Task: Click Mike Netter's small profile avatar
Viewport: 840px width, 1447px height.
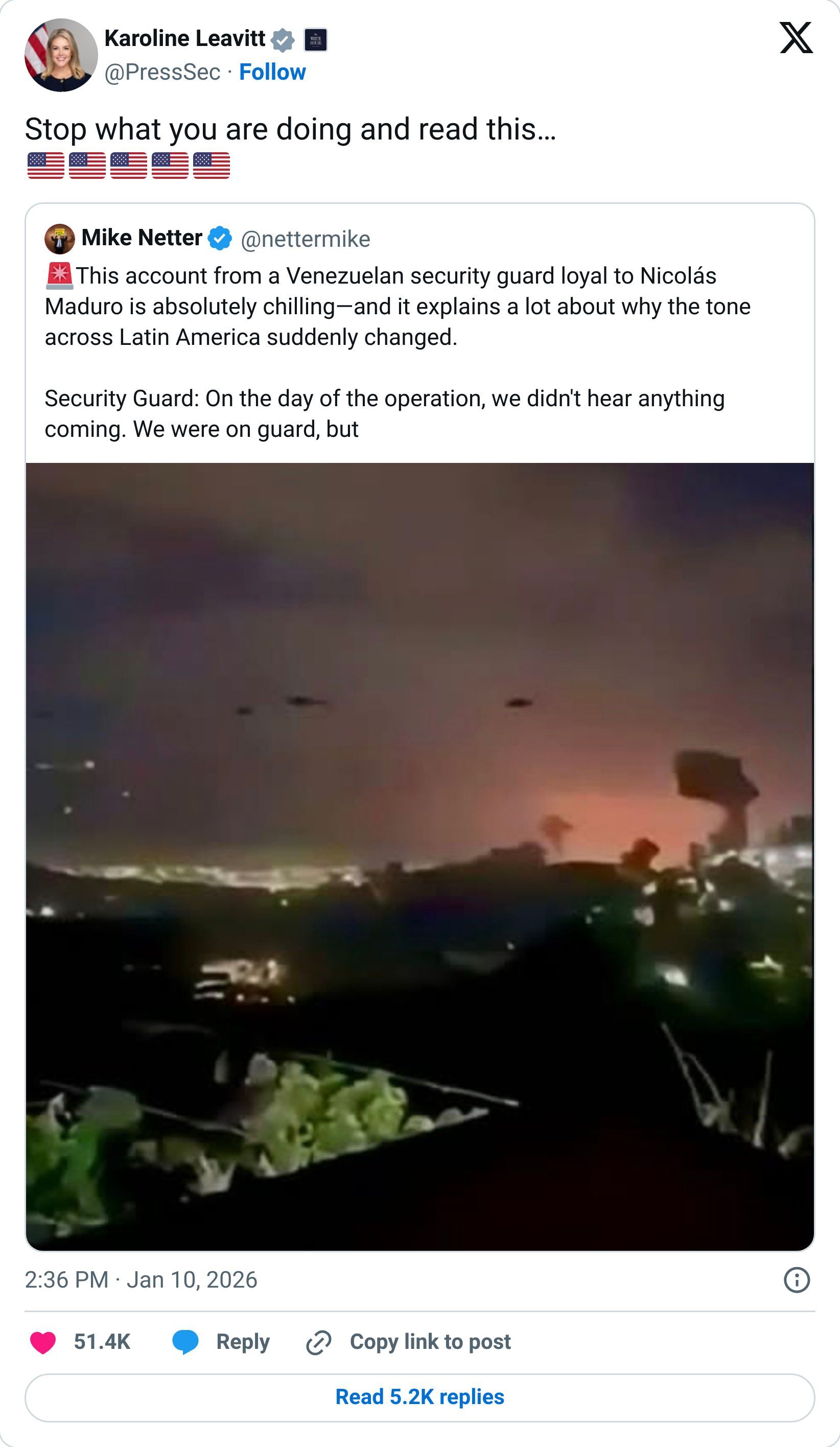Action: coord(60,239)
